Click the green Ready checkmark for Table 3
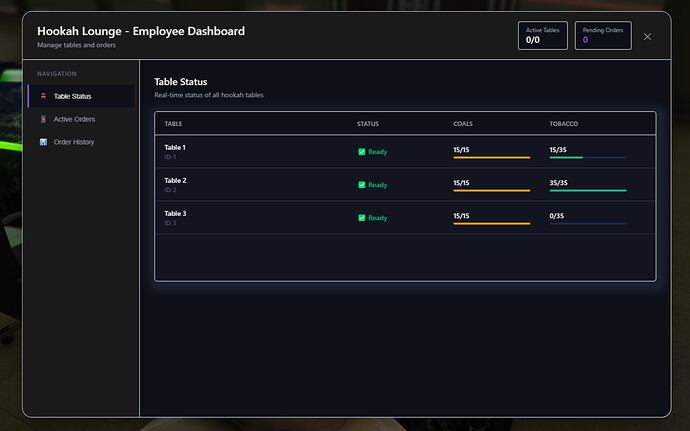Viewport: 690px width, 431px height. [362, 217]
